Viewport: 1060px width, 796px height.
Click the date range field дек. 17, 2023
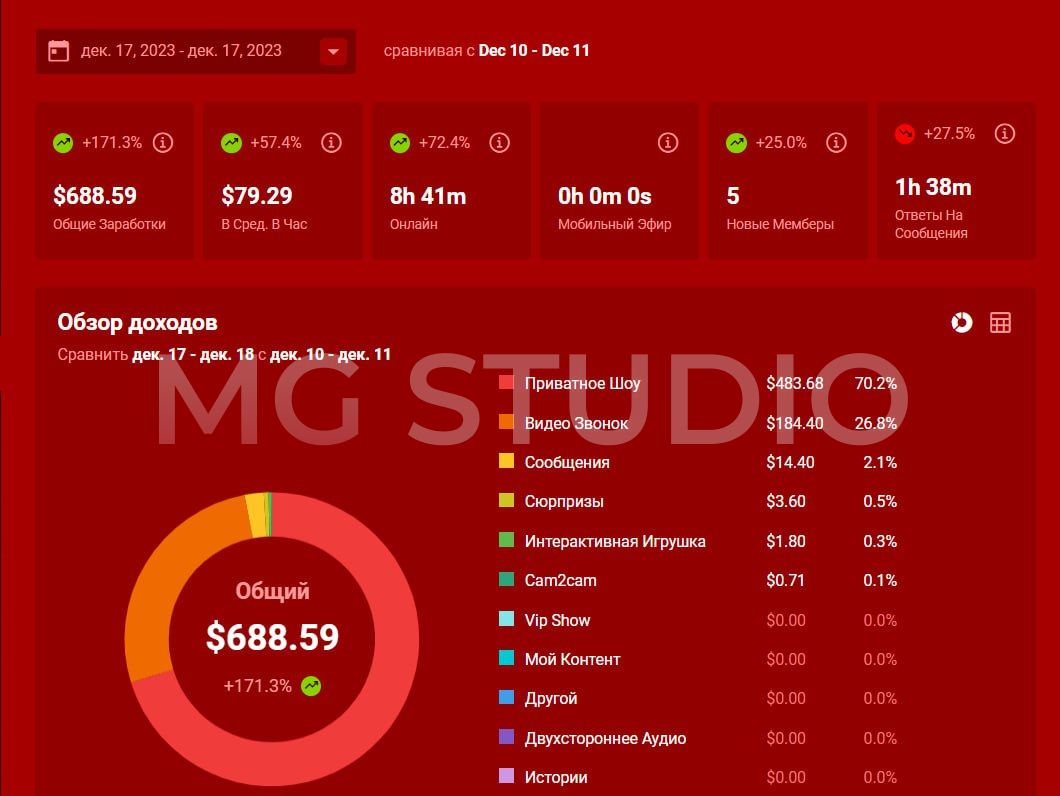182,51
